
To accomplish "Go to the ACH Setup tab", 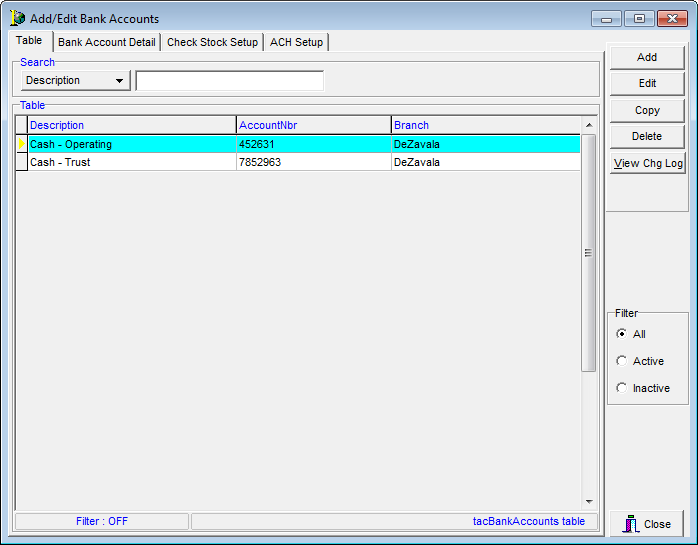I will tap(296, 42).
